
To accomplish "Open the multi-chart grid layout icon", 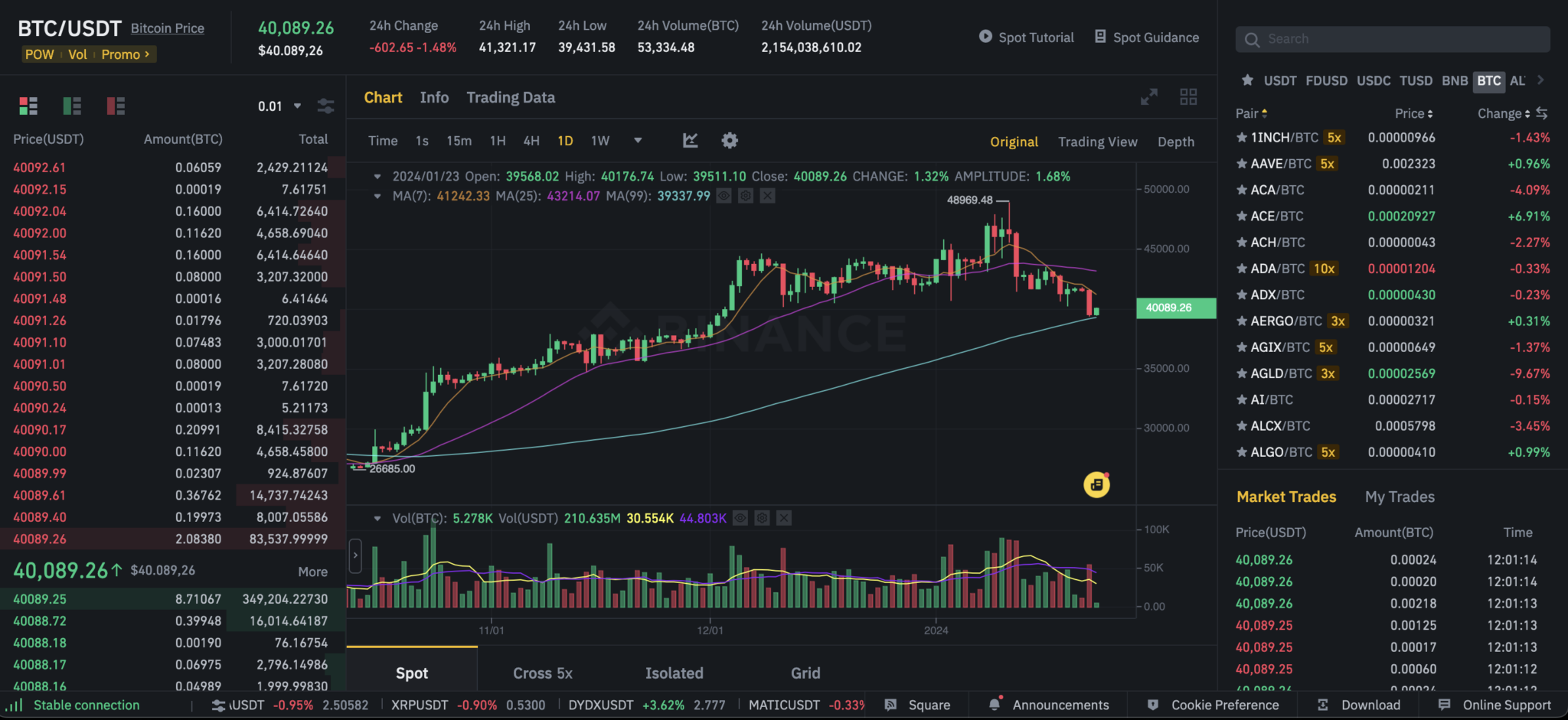I will [1188, 97].
